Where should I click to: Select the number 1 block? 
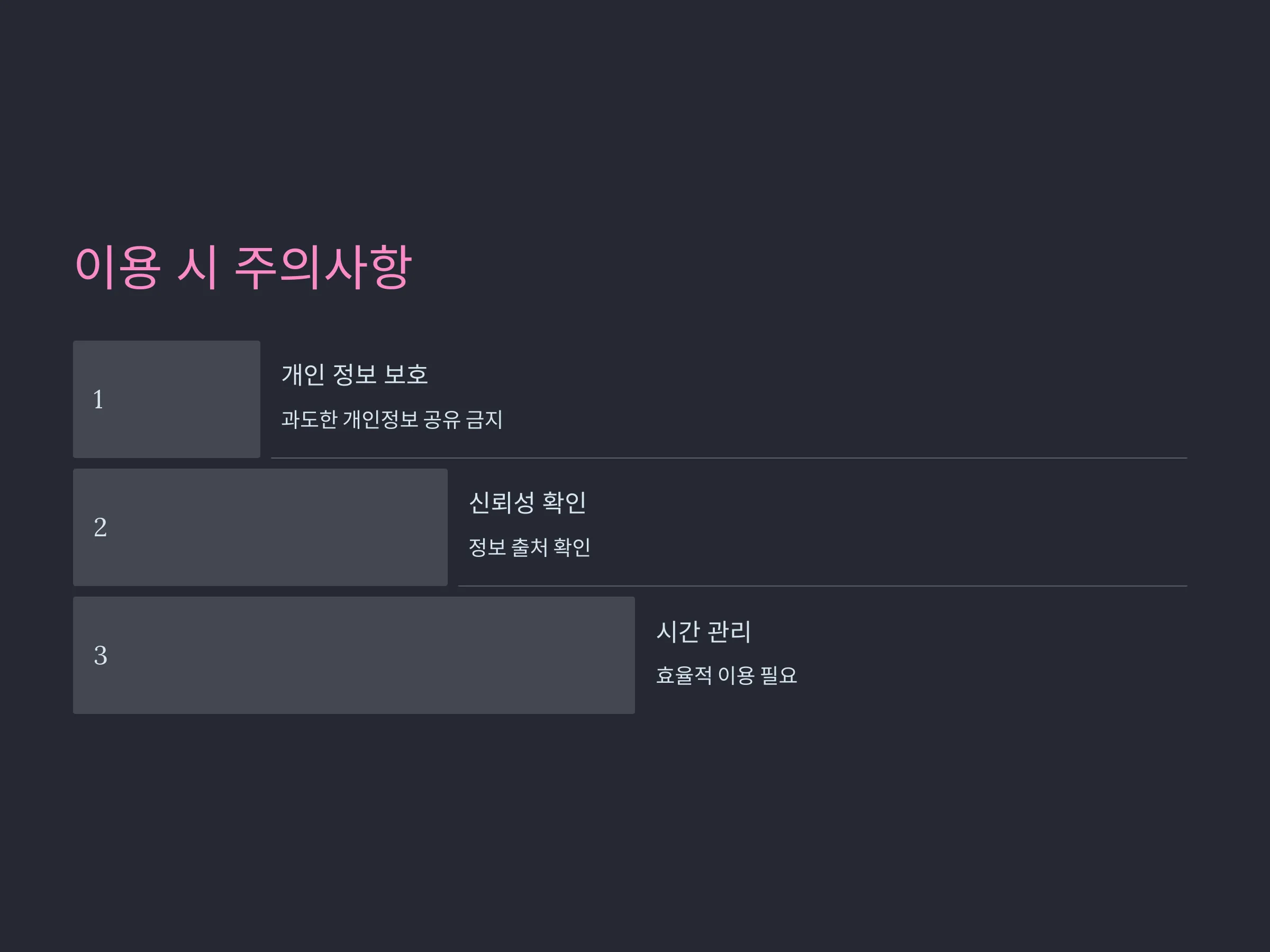pyautogui.click(x=167, y=399)
